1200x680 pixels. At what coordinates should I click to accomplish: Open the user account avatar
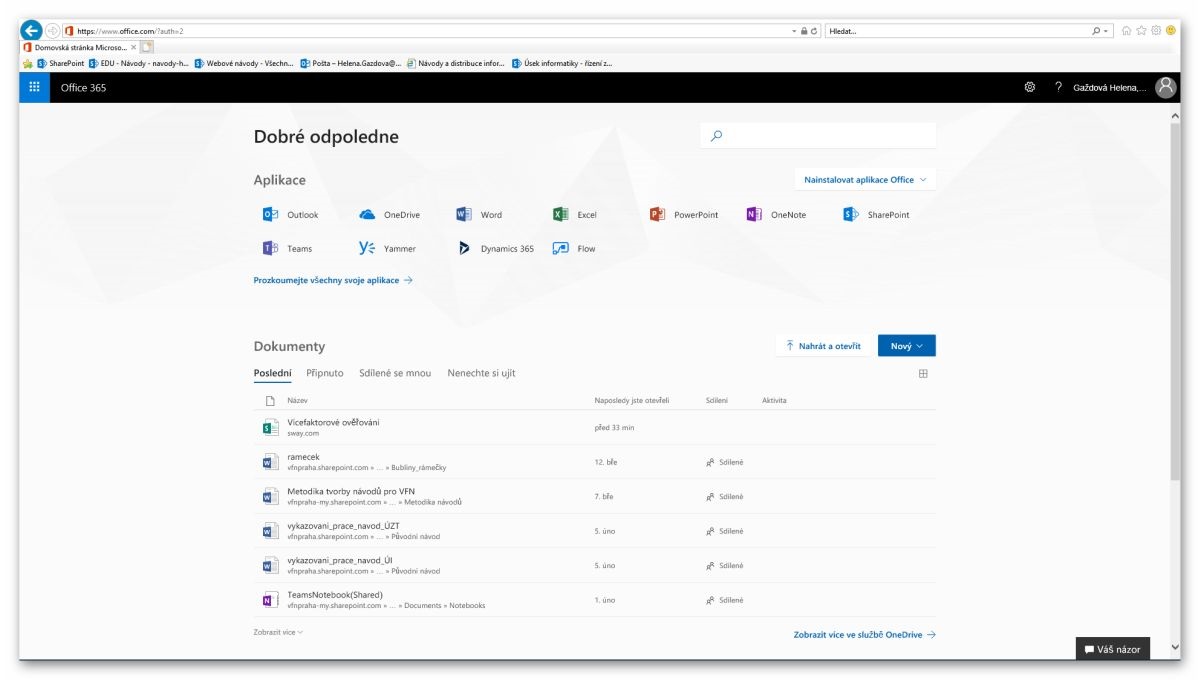(x=1165, y=87)
